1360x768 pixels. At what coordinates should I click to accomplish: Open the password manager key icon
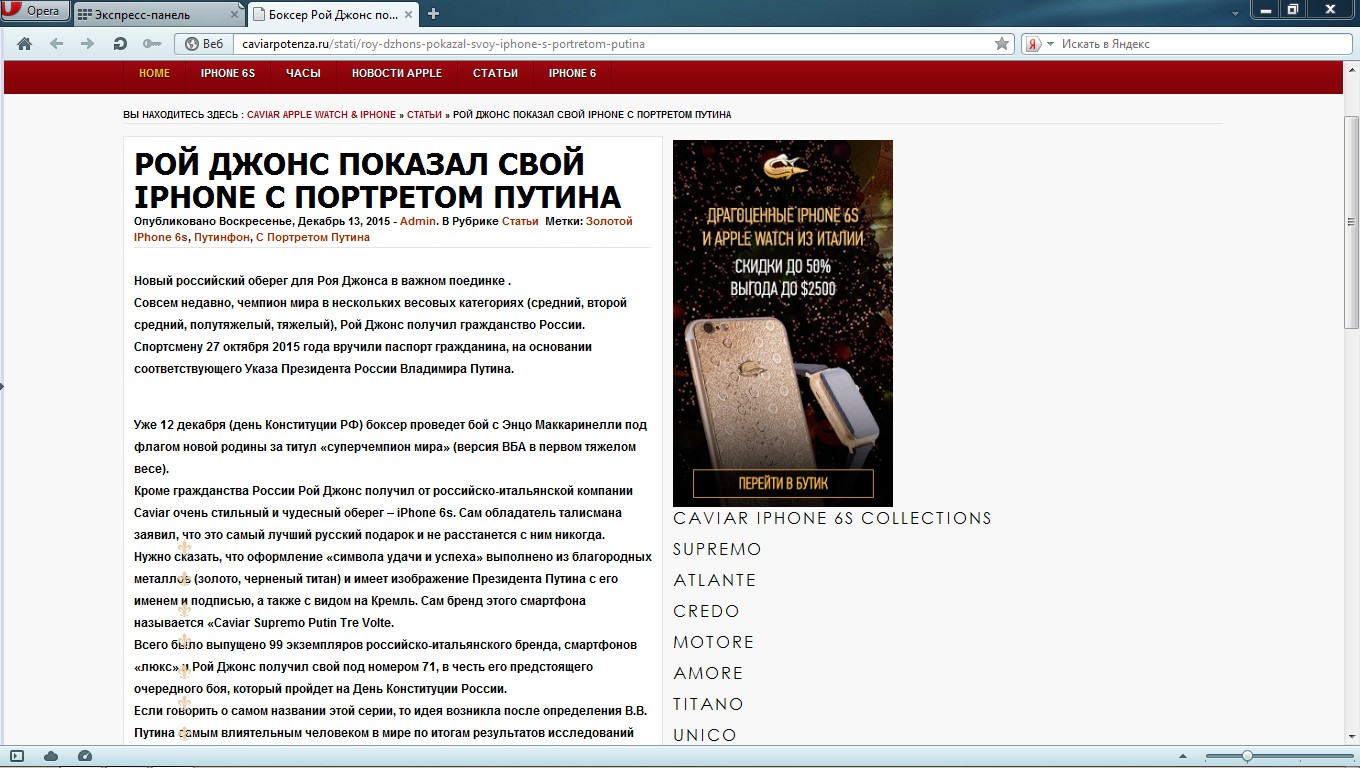click(x=152, y=44)
